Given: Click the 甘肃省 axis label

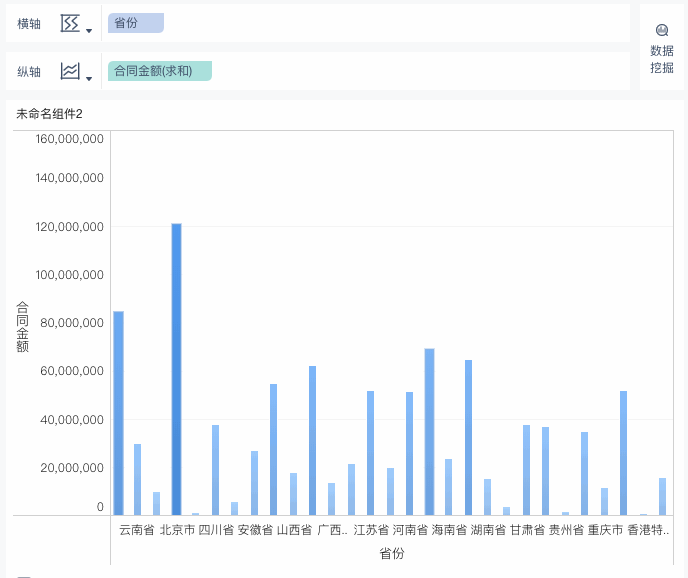Looking at the screenshot, I should click(x=527, y=530).
